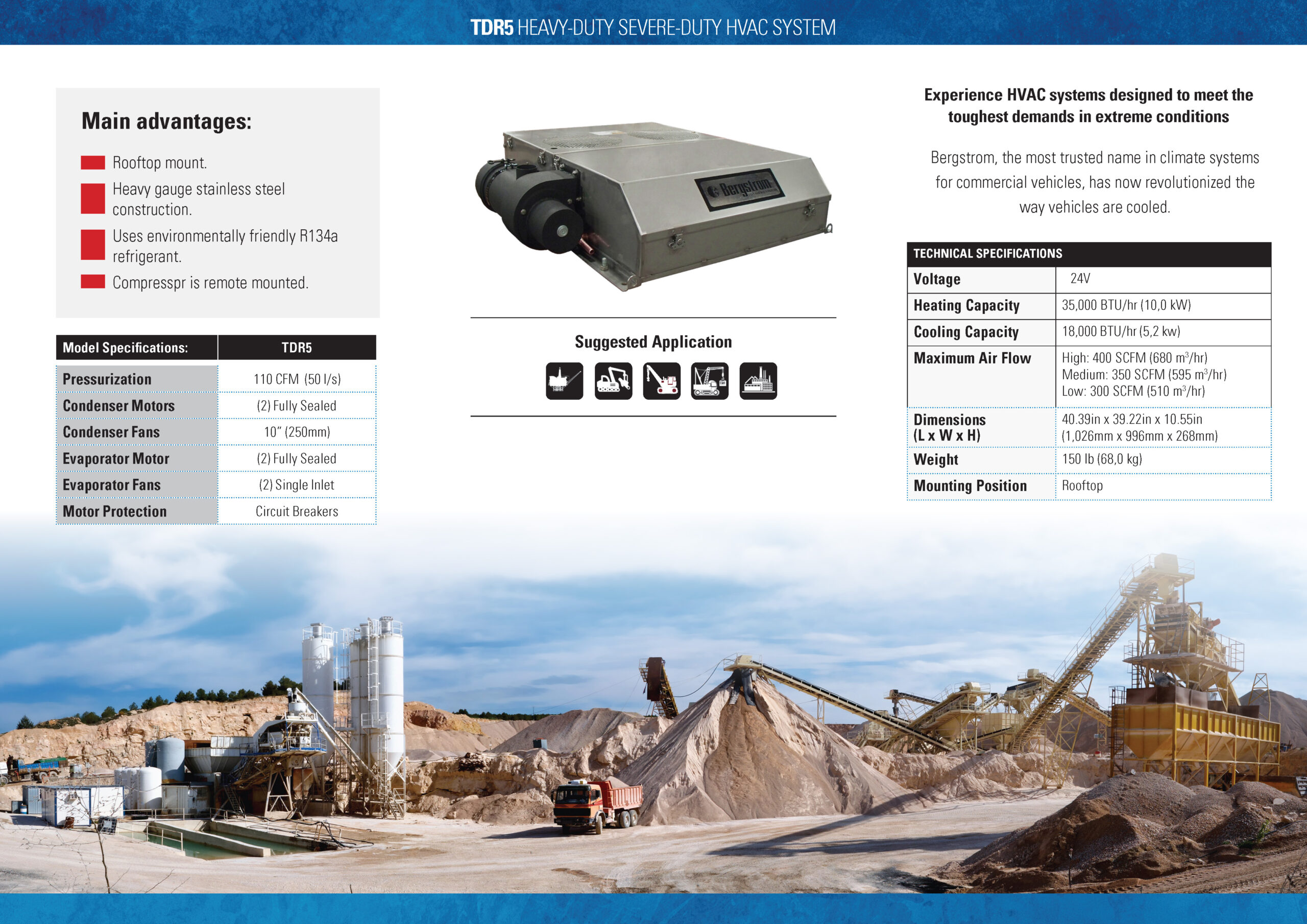
Task: Click the Motor Protection row label
Action: (114, 511)
